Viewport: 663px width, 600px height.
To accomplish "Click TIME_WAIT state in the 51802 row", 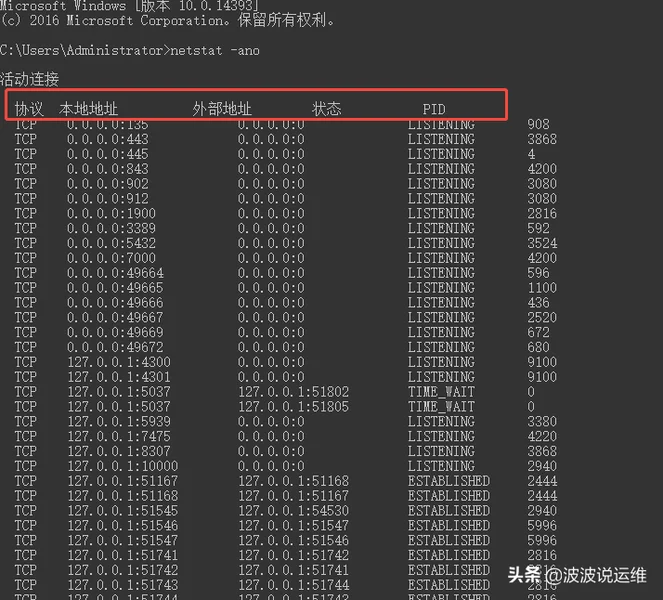I will [441, 392].
